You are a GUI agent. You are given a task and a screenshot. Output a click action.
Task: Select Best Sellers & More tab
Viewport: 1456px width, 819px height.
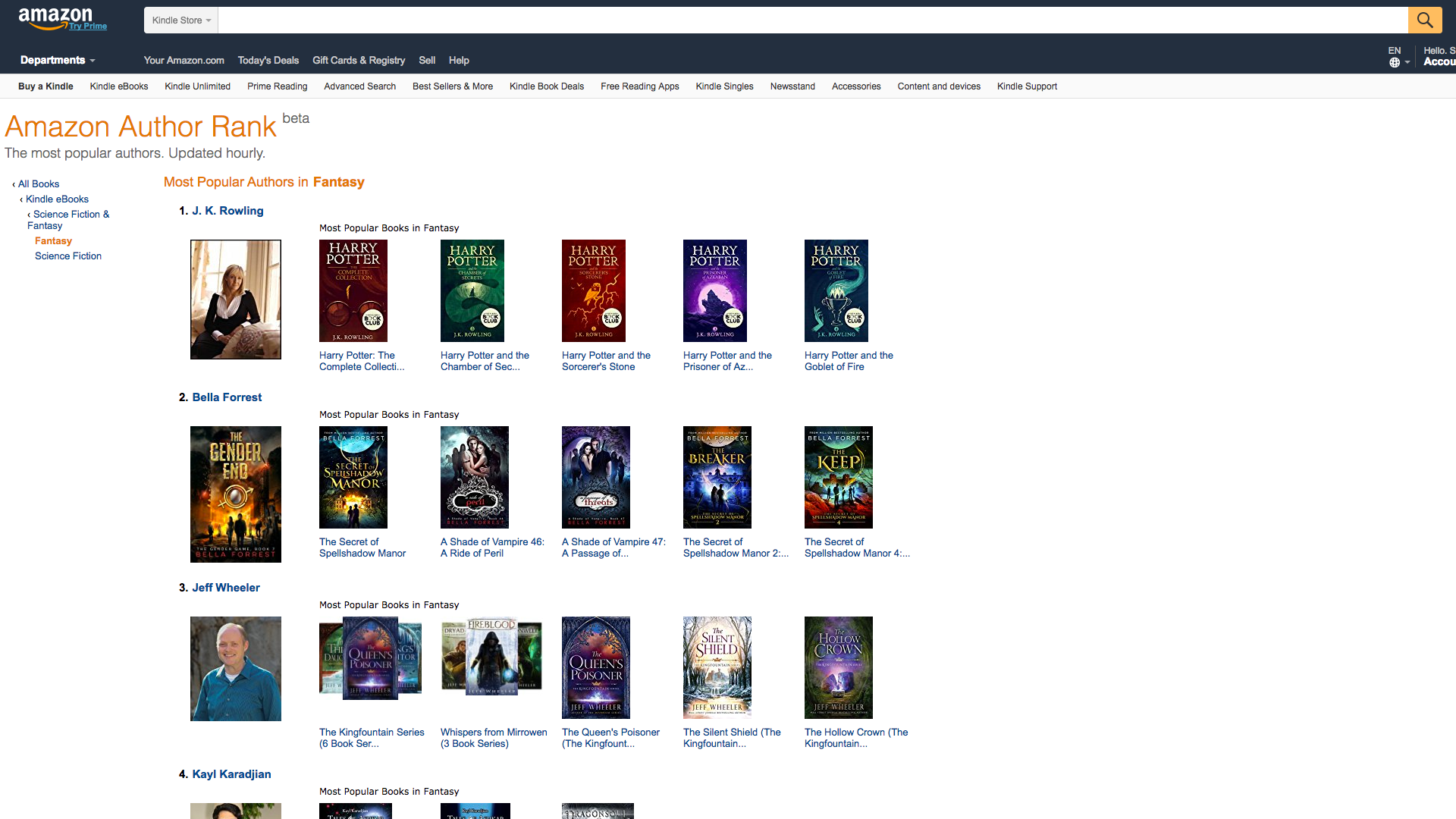click(452, 86)
